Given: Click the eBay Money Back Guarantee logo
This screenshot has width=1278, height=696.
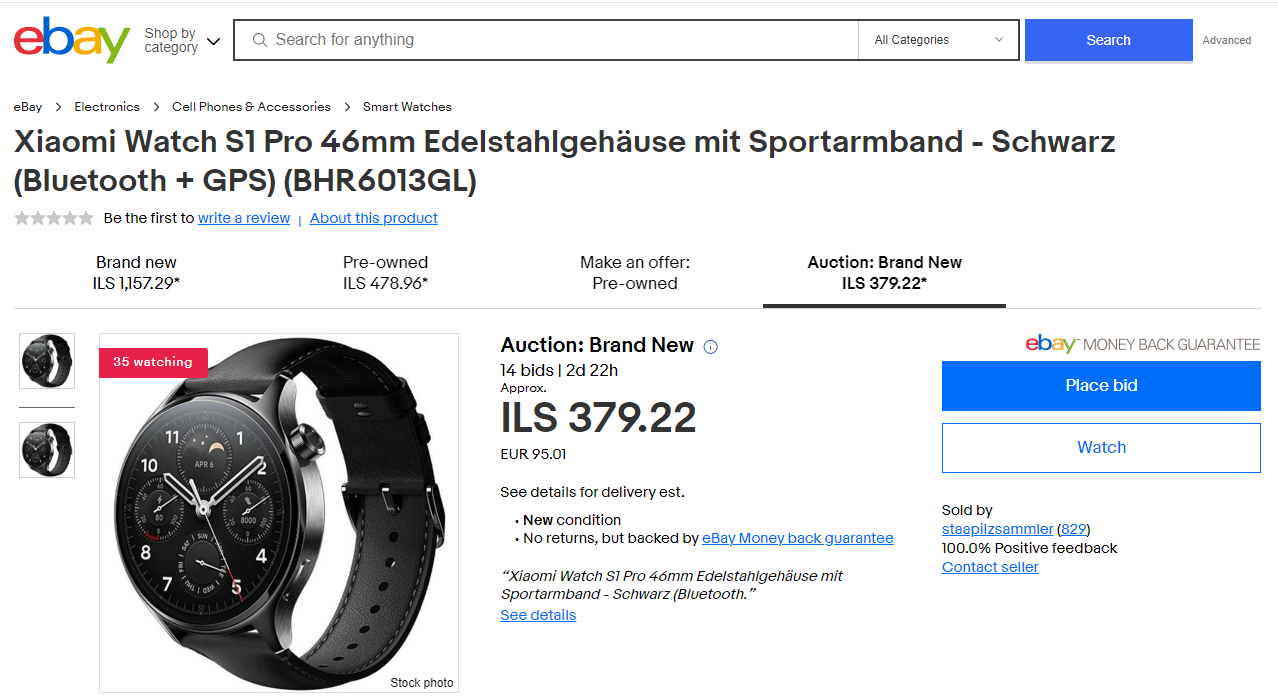Looking at the screenshot, I should (1142, 344).
